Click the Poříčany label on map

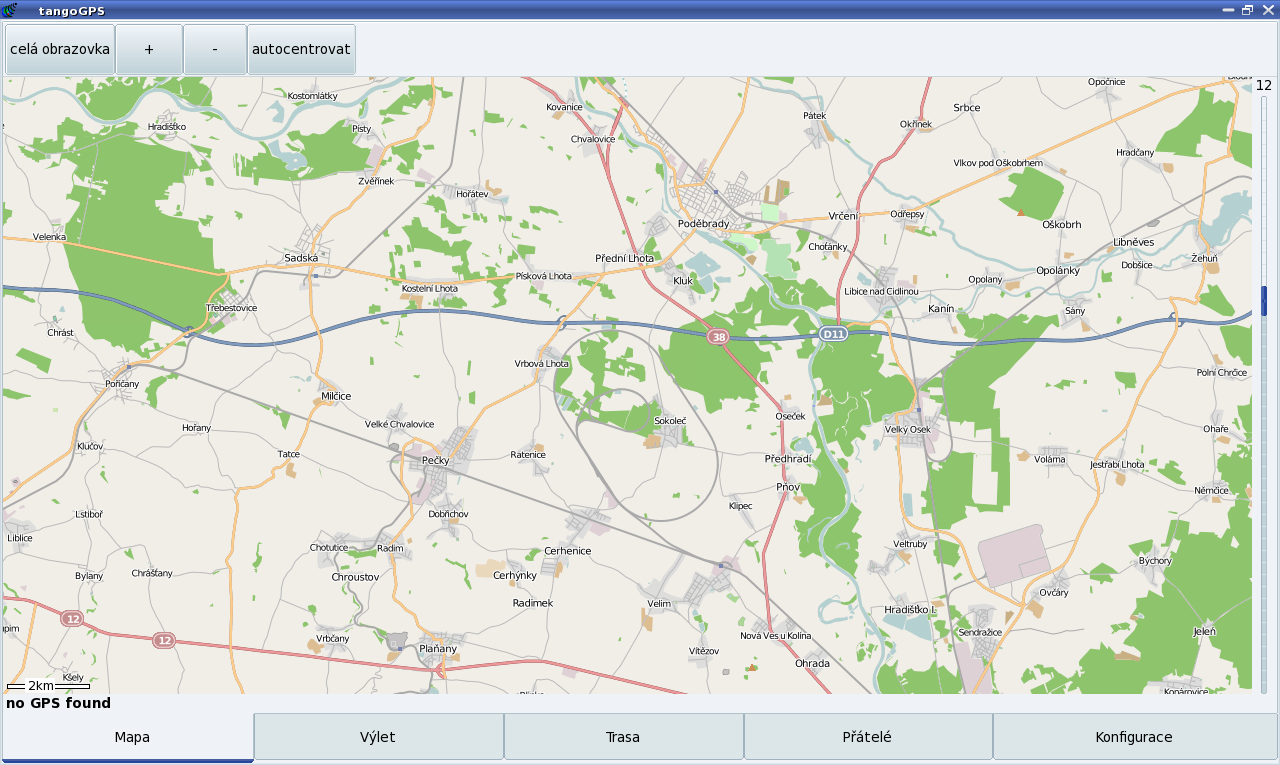122,385
